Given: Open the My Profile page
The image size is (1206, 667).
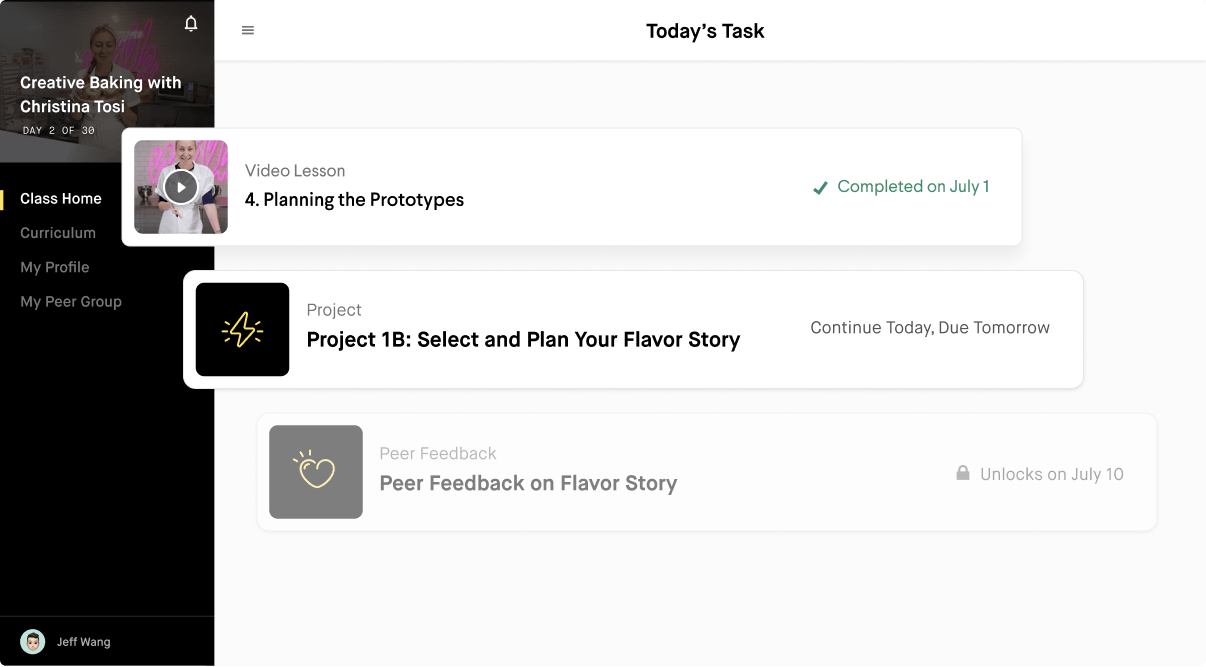Looking at the screenshot, I should pos(55,267).
